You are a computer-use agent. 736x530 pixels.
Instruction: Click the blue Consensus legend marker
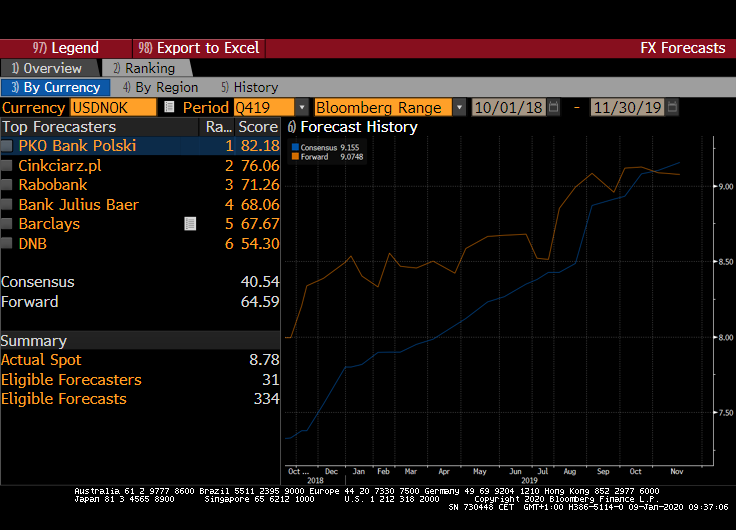pyautogui.click(x=295, y=148)
